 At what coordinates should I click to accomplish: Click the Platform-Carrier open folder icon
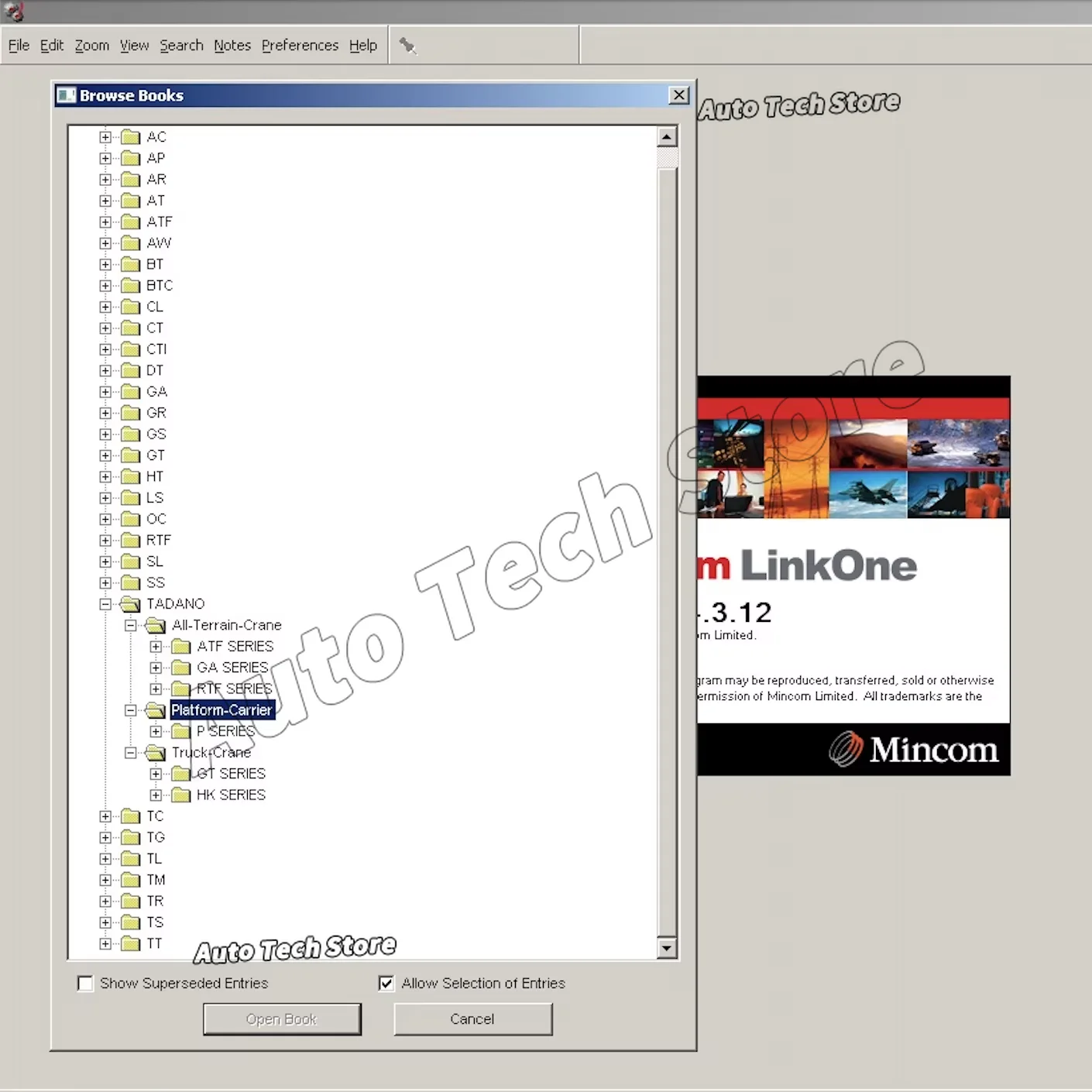tap(156, 710)
